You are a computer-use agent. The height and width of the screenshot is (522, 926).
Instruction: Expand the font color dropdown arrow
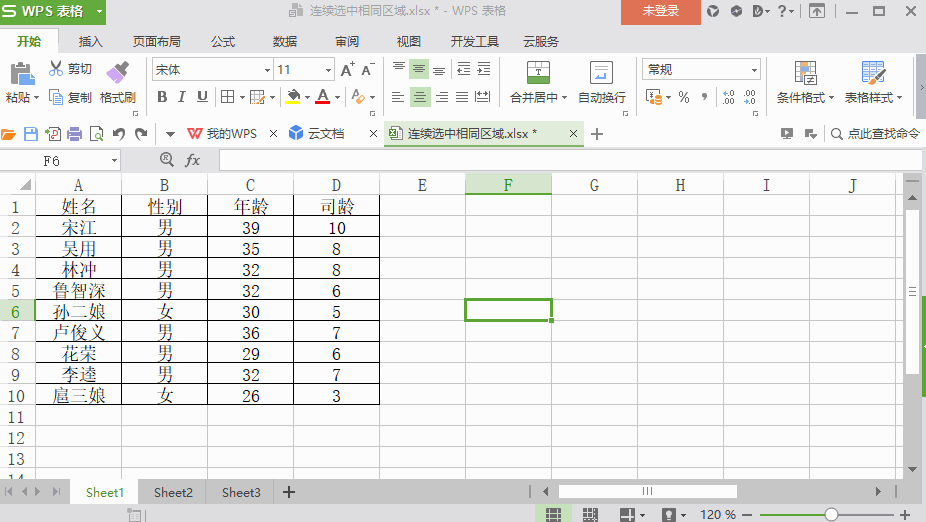(x=337, y=97)
